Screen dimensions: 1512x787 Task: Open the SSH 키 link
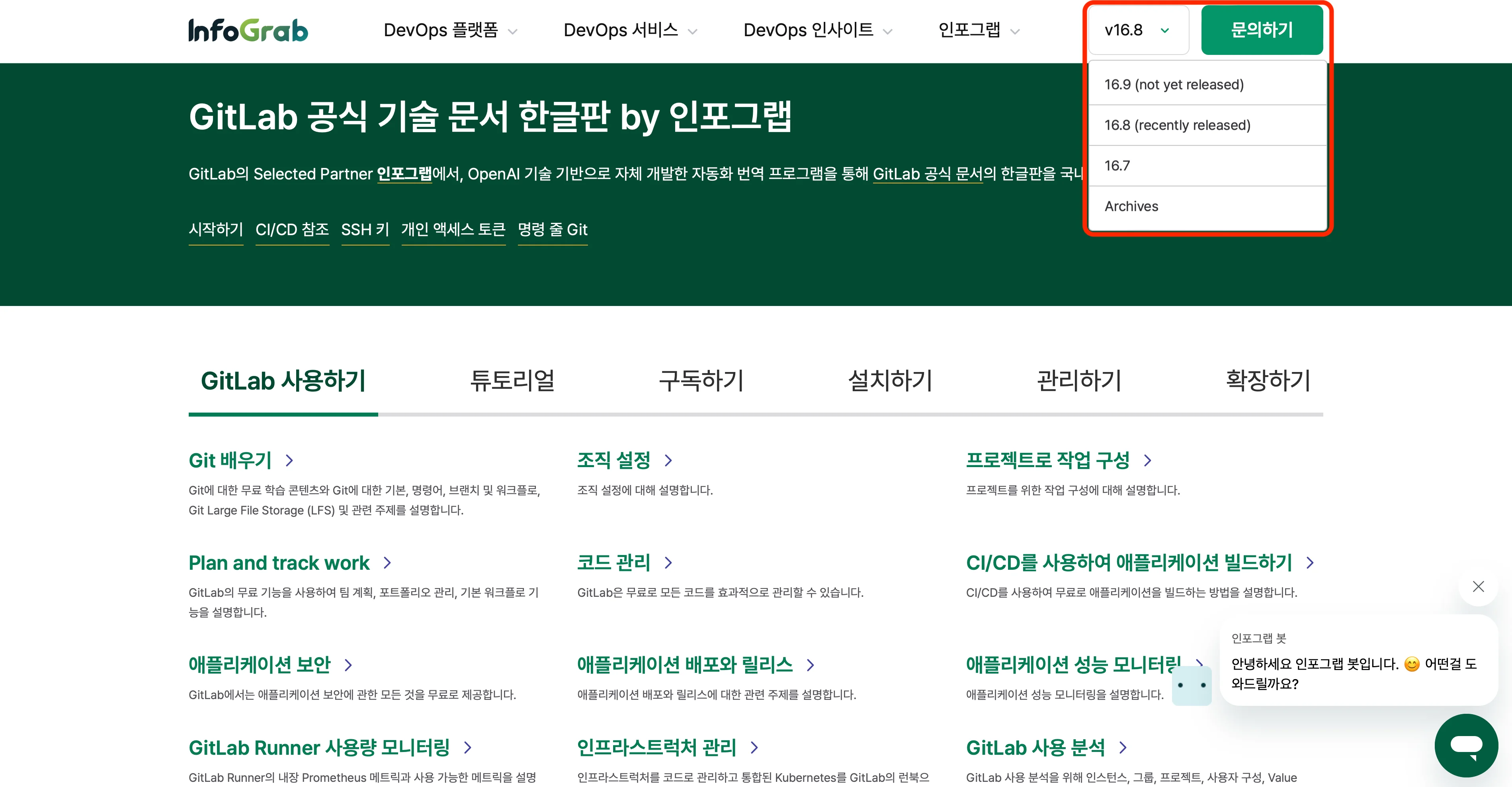(365, 230)
